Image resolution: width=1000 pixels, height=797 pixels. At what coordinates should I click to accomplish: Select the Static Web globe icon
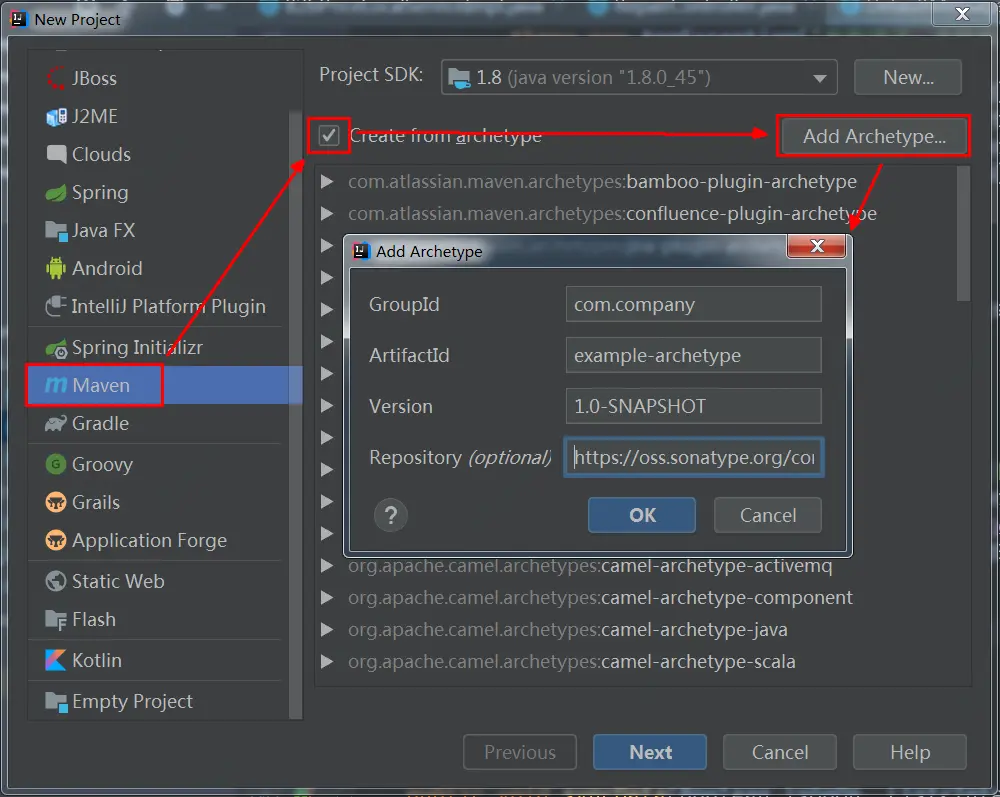coord(55,581)
